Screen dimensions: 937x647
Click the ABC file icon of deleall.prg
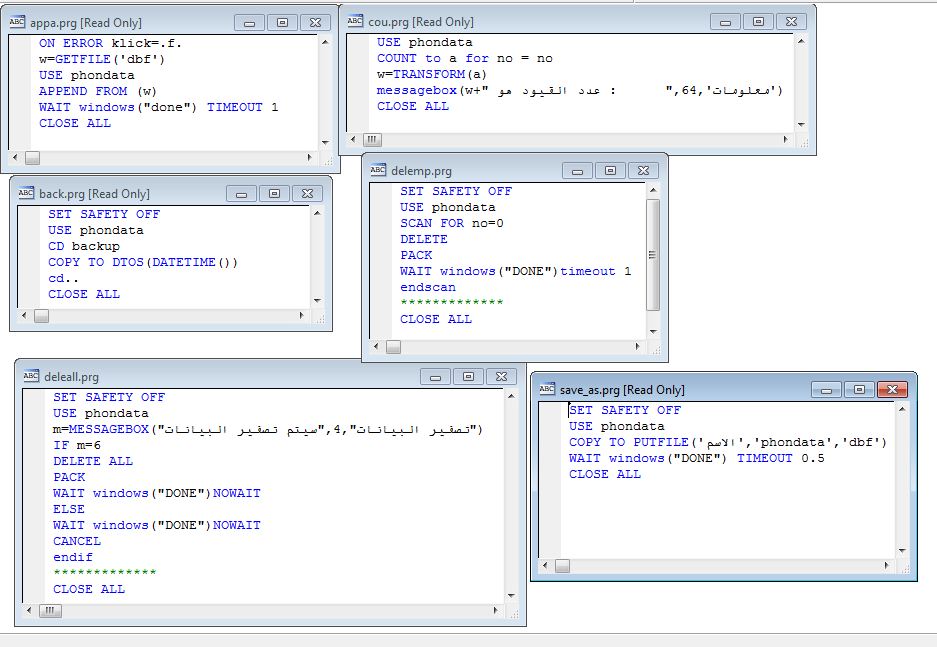30,376
